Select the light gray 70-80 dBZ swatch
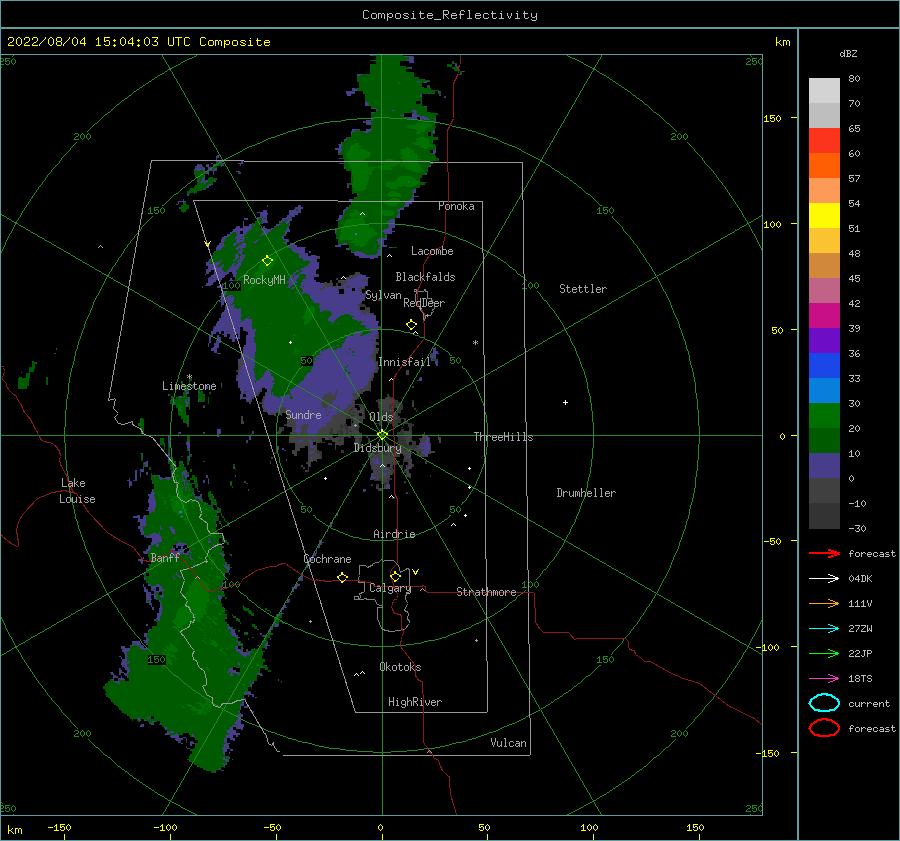 (x=824, y=91)
